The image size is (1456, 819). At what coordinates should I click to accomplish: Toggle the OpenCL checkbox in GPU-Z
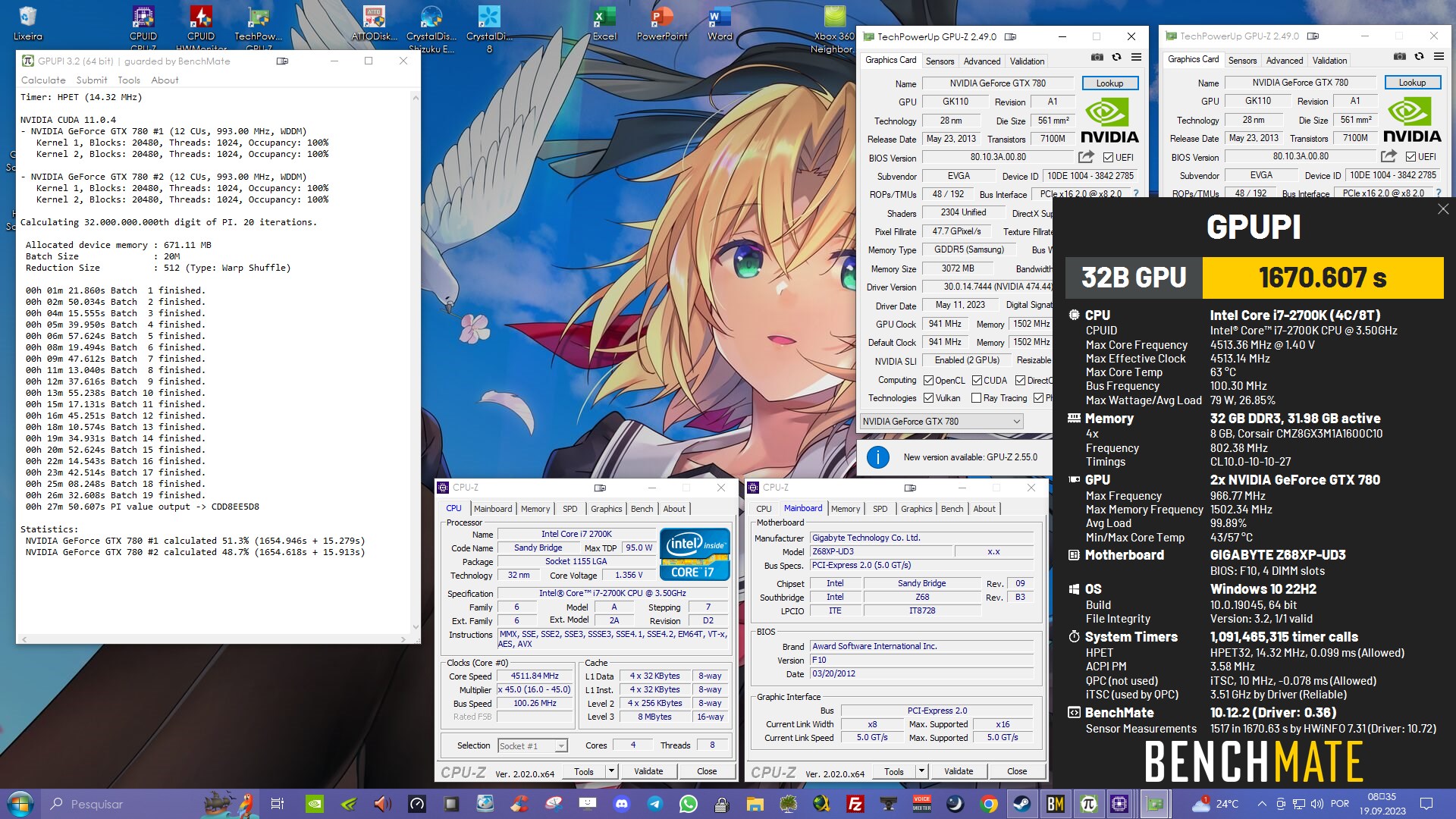[928, 381]
